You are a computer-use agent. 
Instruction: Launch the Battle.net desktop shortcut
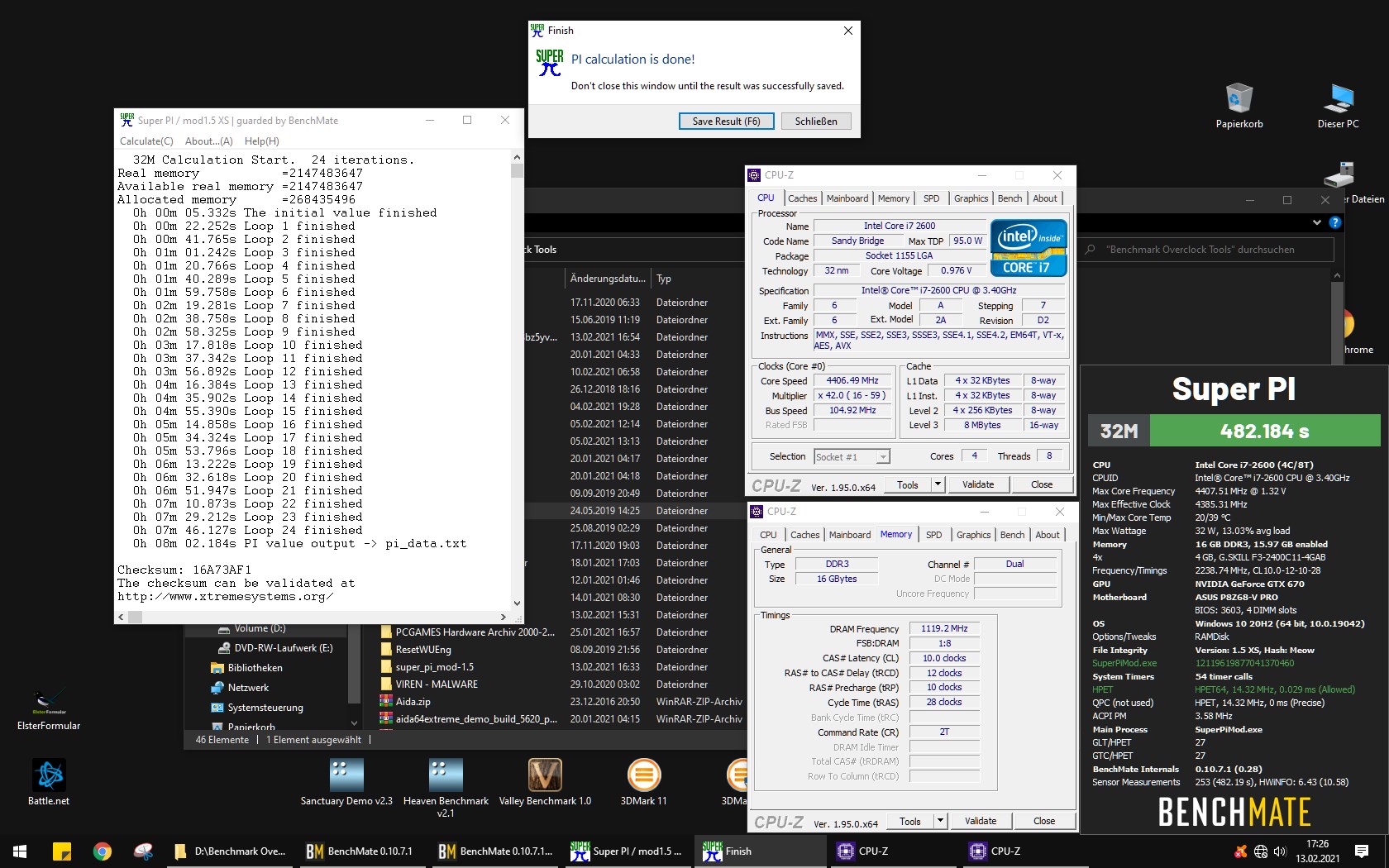(49, 782)
